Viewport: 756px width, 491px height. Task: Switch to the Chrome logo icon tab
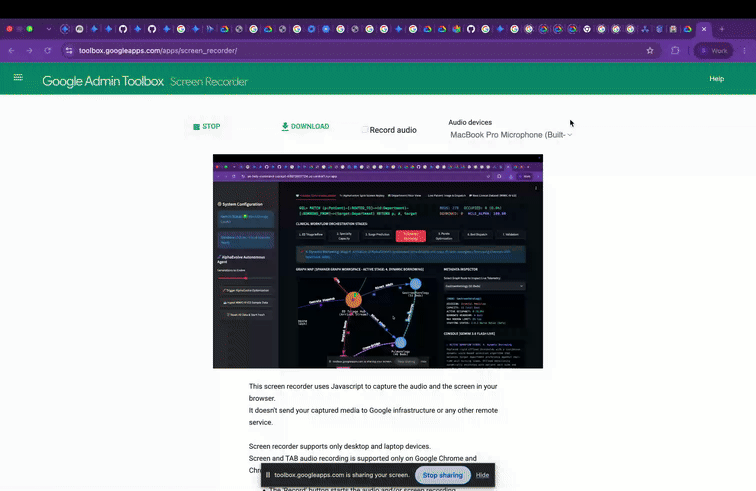587,29
